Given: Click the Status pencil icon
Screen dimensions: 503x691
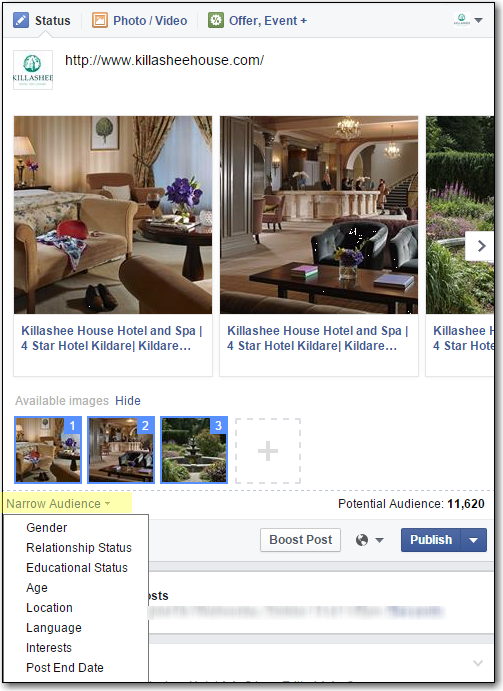Looking at the screenshot, I should pos(21,20).
